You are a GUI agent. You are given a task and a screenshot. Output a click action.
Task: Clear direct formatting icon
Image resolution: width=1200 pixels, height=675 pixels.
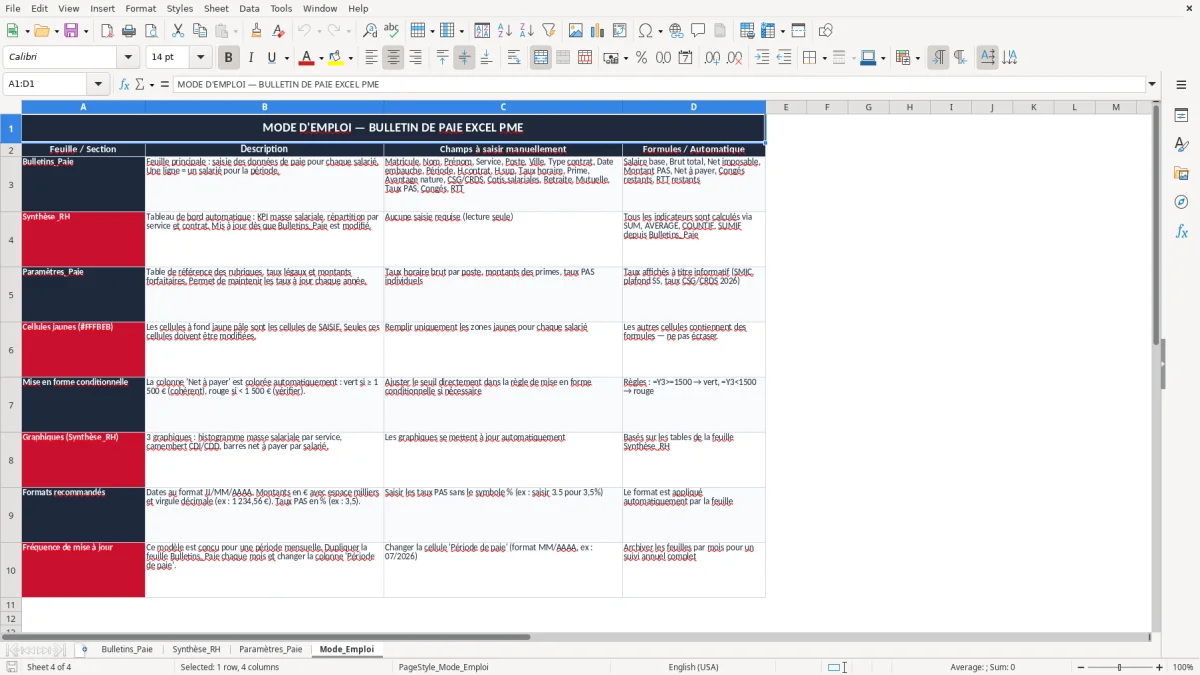(x=278, y=31)
